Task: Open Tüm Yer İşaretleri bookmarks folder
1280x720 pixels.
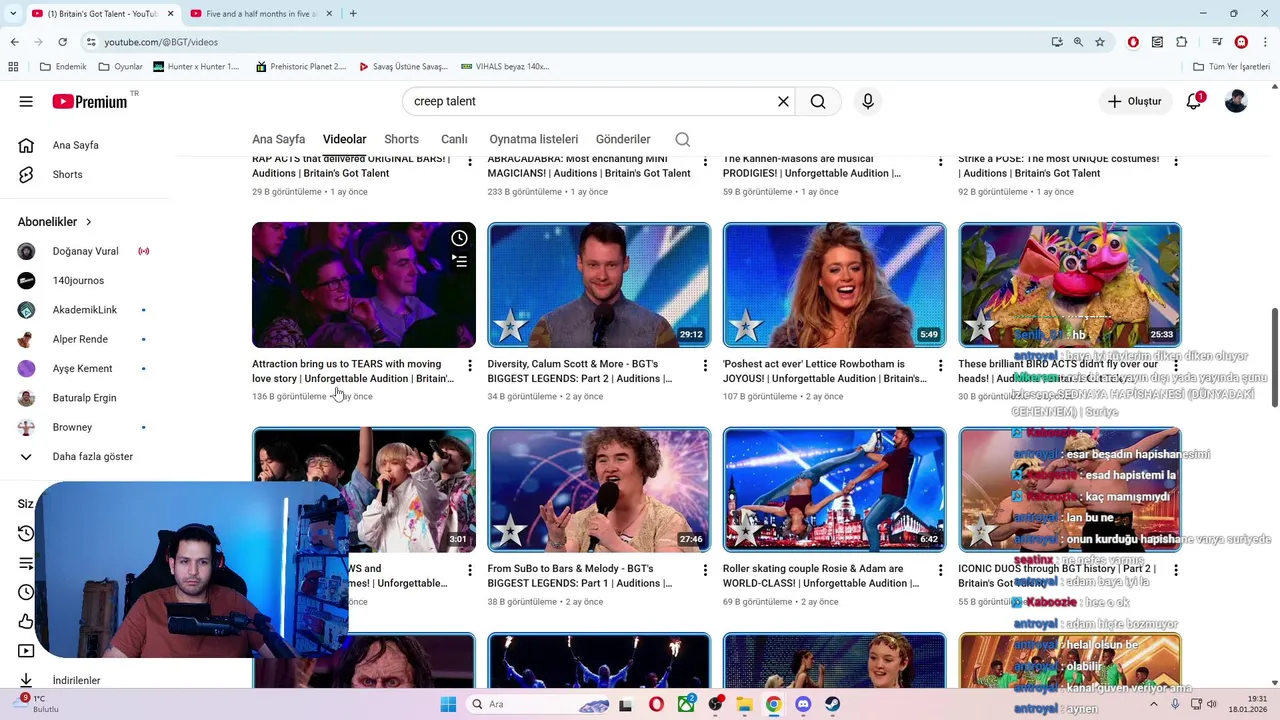Action: (x=1232, y=67)
